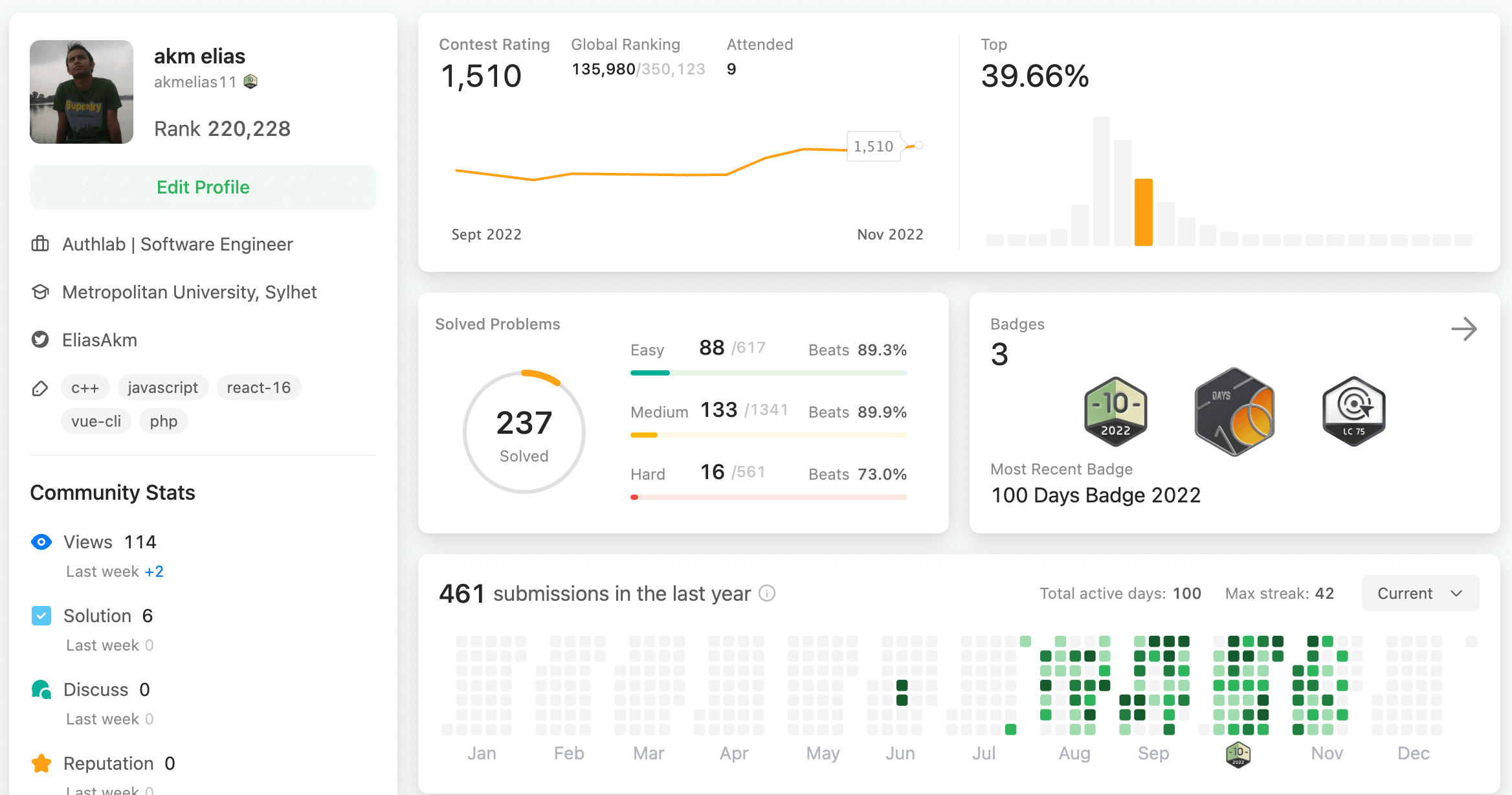Click the orange highlighted rating bar
The width and height of the screenshot is (1512, 795).
1143,212
